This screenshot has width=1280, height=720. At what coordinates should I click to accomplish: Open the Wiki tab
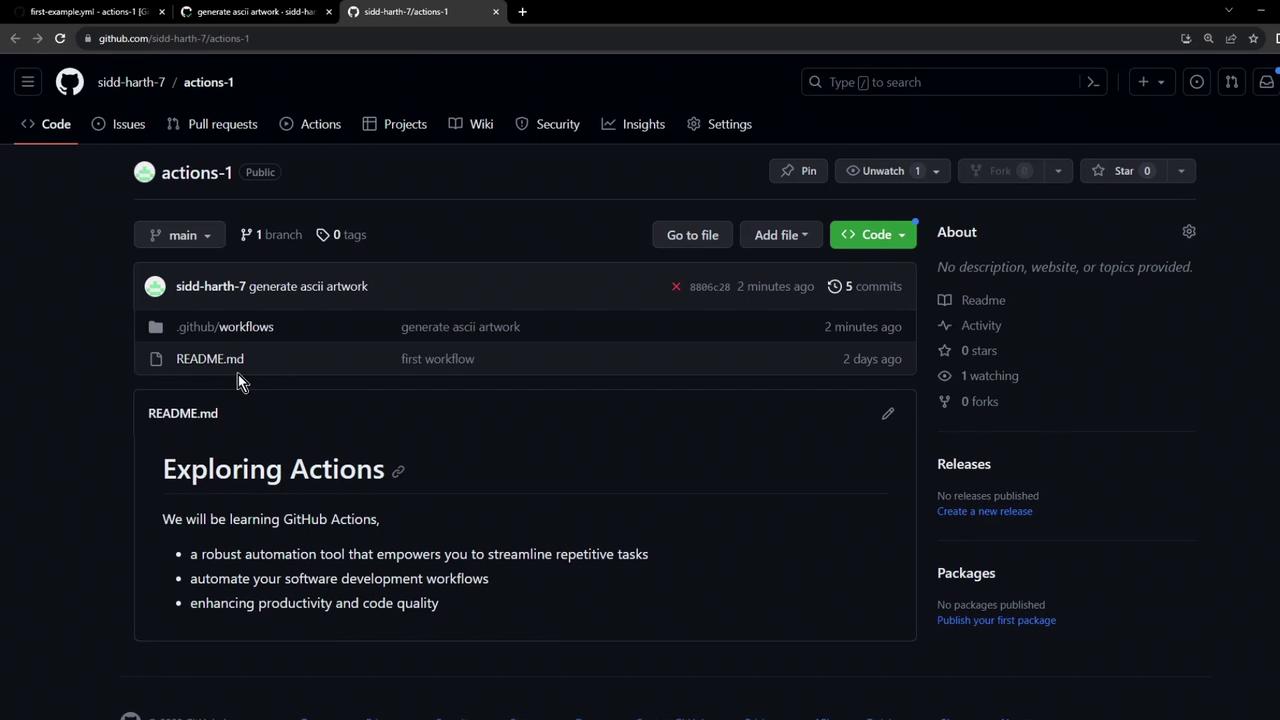(x=471, y=124)
